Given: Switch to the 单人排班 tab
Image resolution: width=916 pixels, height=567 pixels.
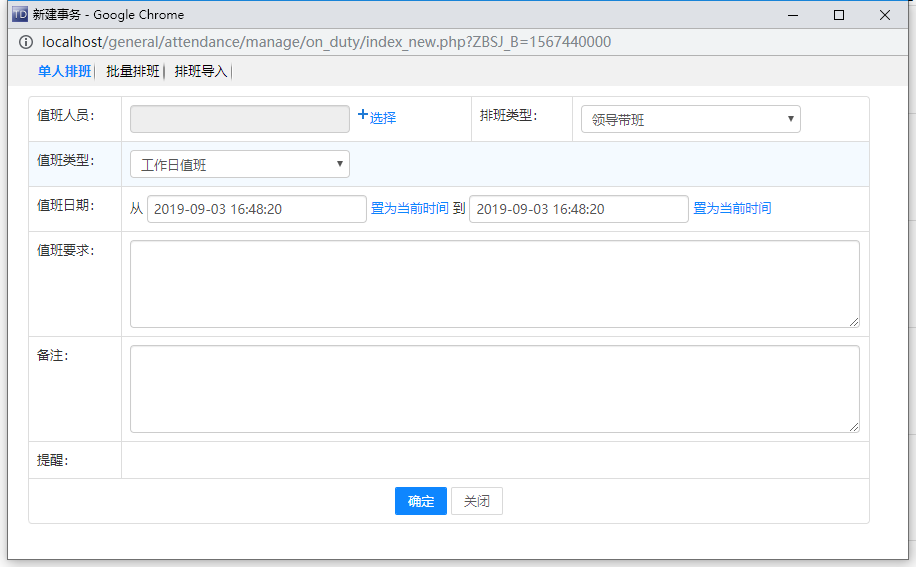Looking at the screenshot, I should pos(64,71).
